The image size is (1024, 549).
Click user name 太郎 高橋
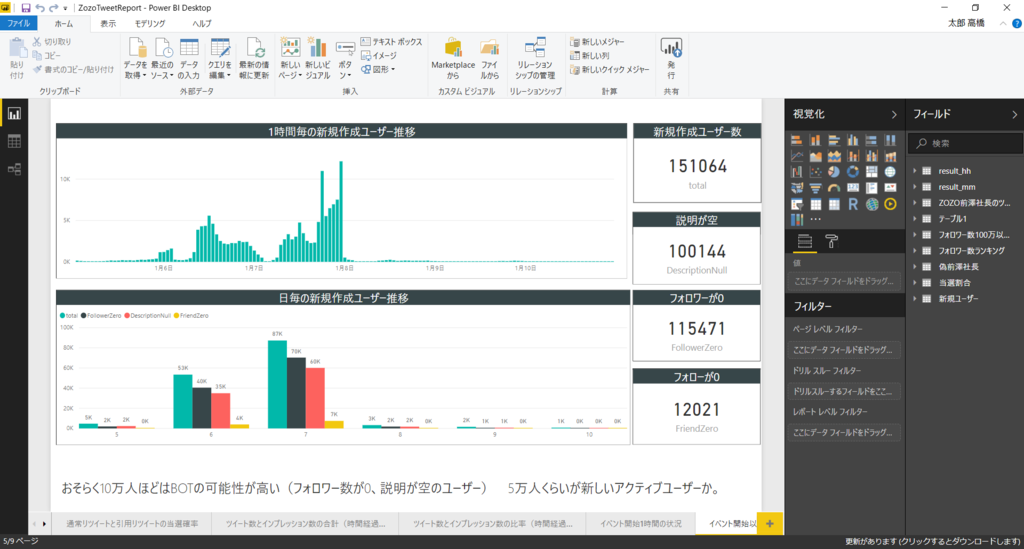click(x=966, y=24)
